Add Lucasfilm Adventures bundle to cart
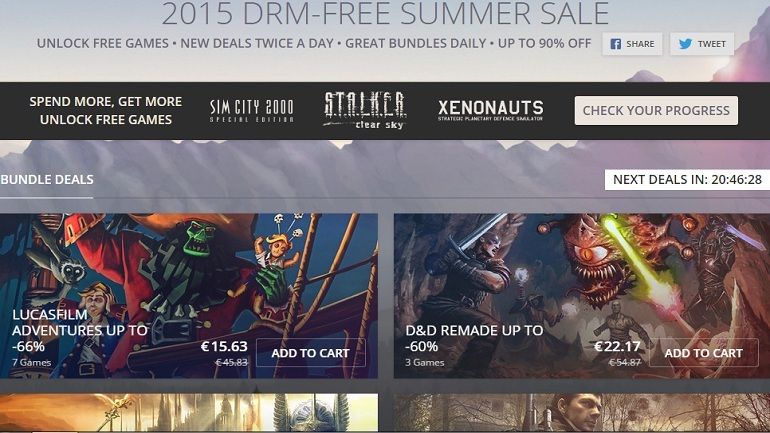Image resolution: width=770 pixels, height=433 pixels. click(311, 353)
